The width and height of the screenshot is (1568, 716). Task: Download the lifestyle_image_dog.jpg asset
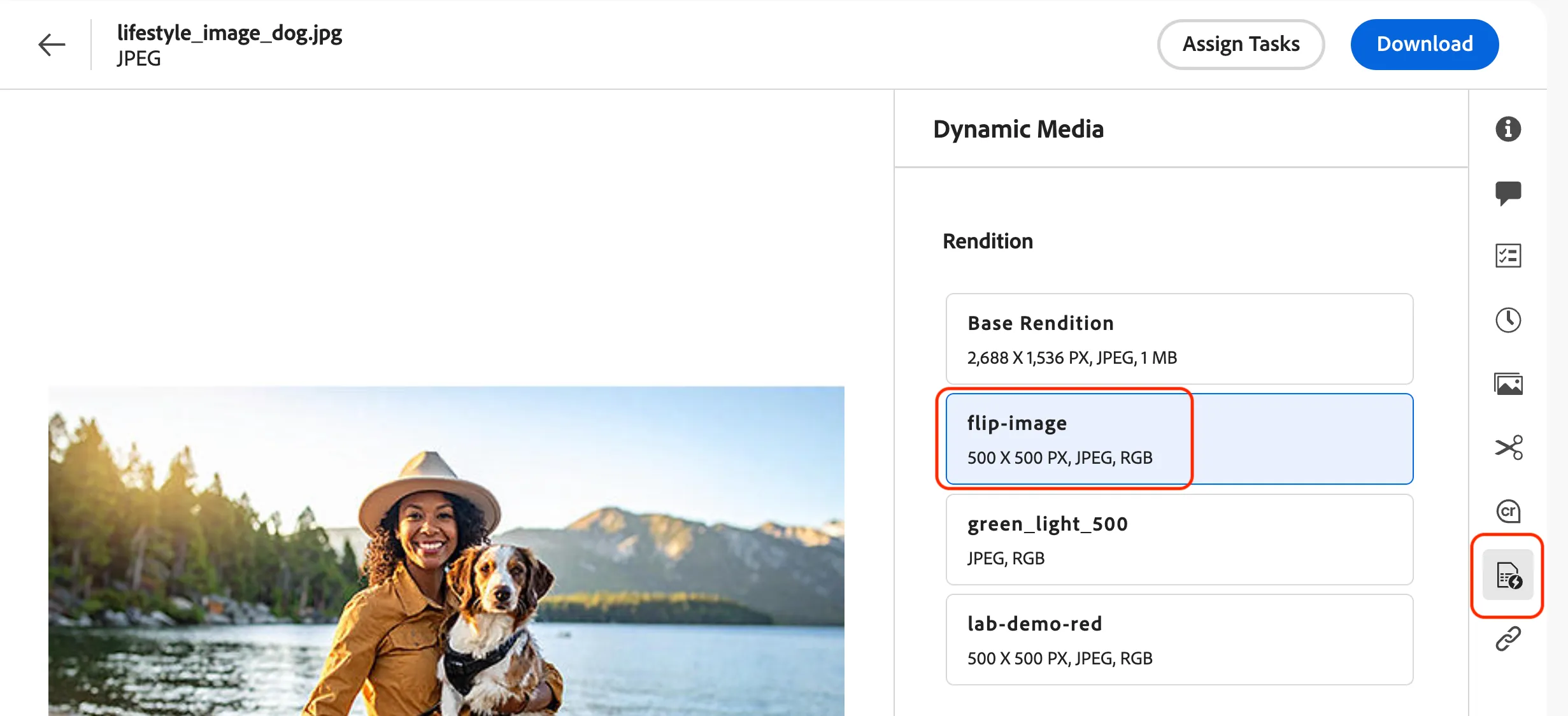[x=1425, y=44]
